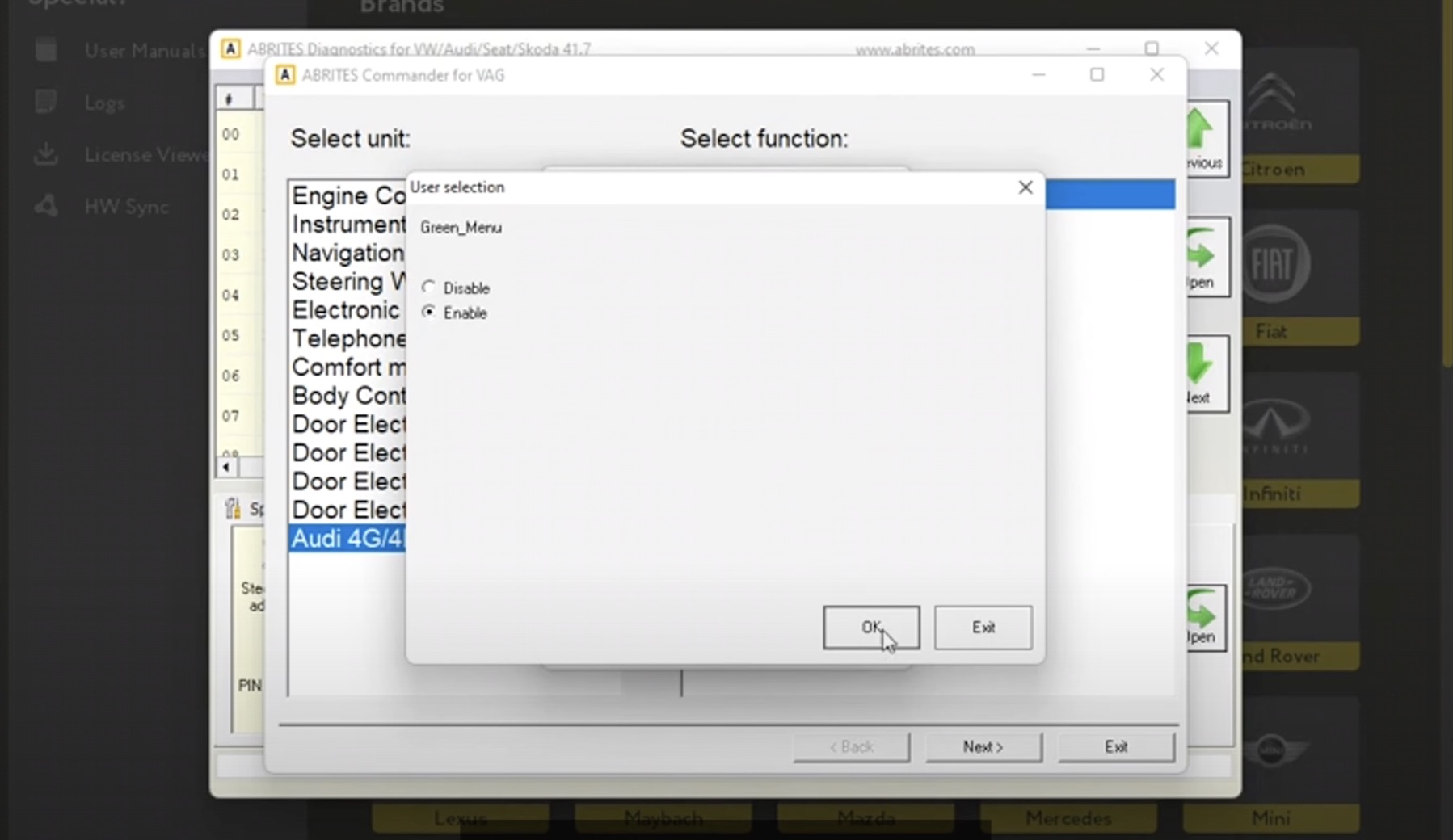Open User Manuals in left sidebar
The height and width of the screenshot is (840, 1453).
[x=120, y=51]
